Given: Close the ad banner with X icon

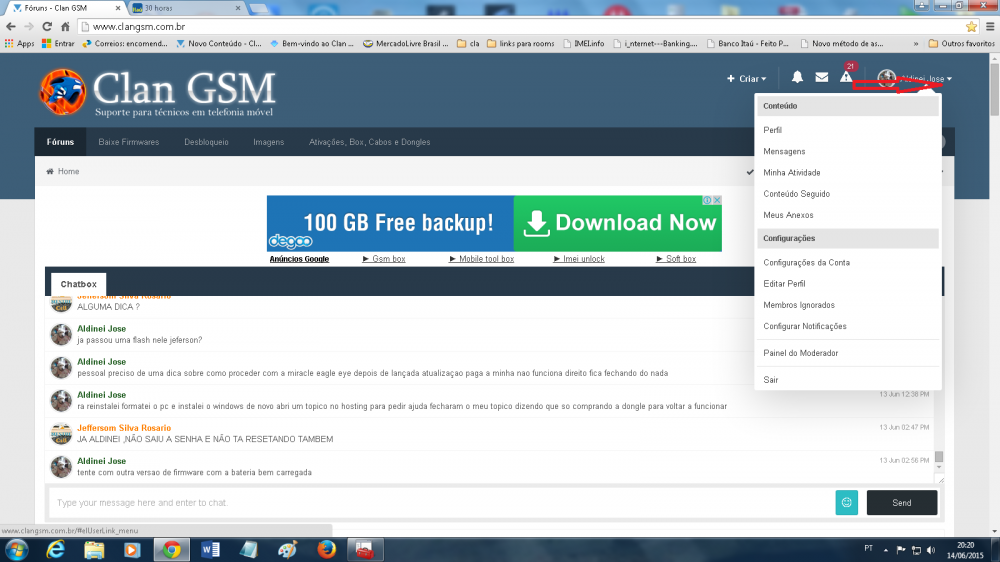Looking at the screenshot, I should (x=717, y=200).
